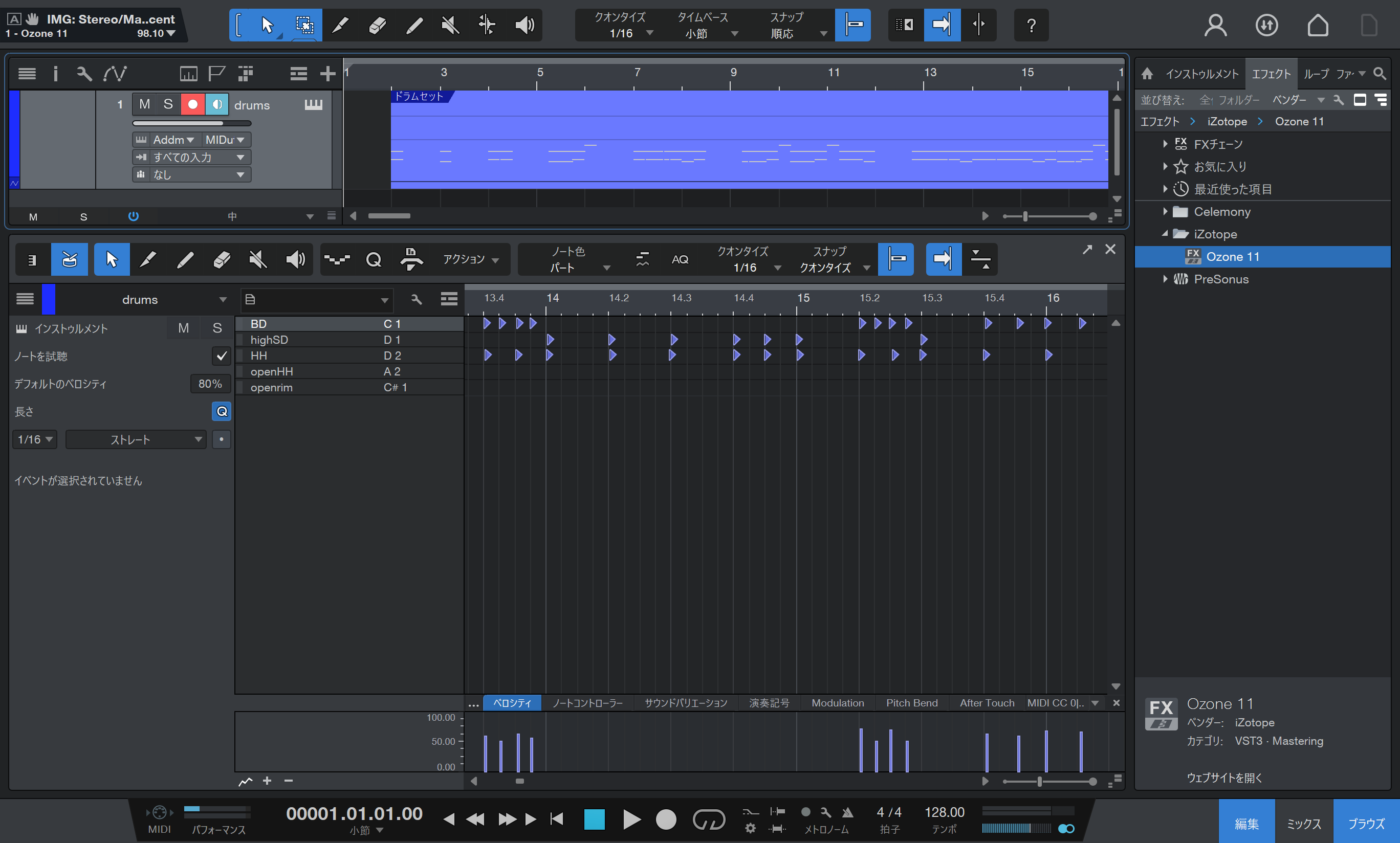Select the Note Controller lane tab
This screenshot has height=843, width=1400.
click(x=587, y=703)
